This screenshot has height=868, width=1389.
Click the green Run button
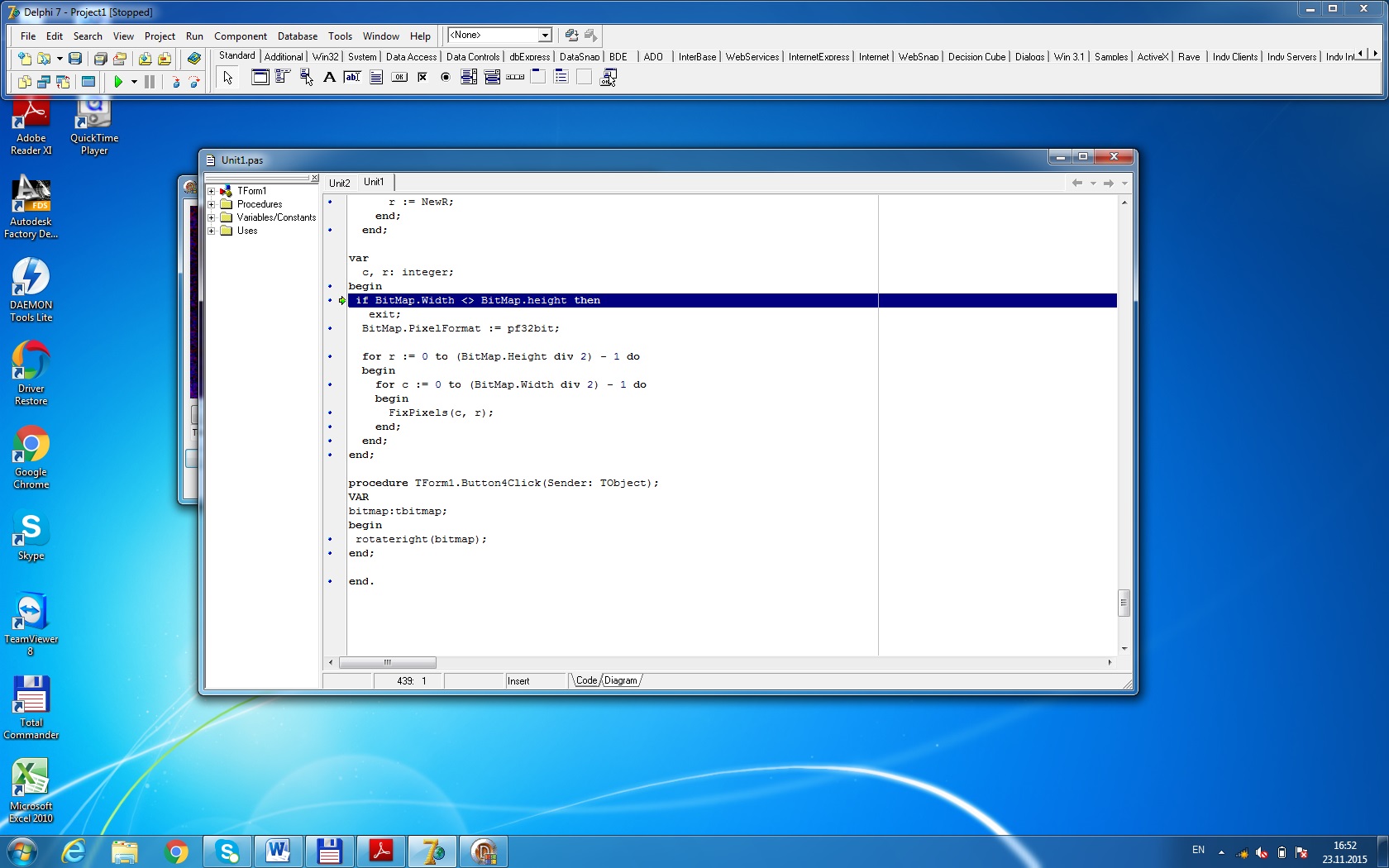tap(118, 82)
